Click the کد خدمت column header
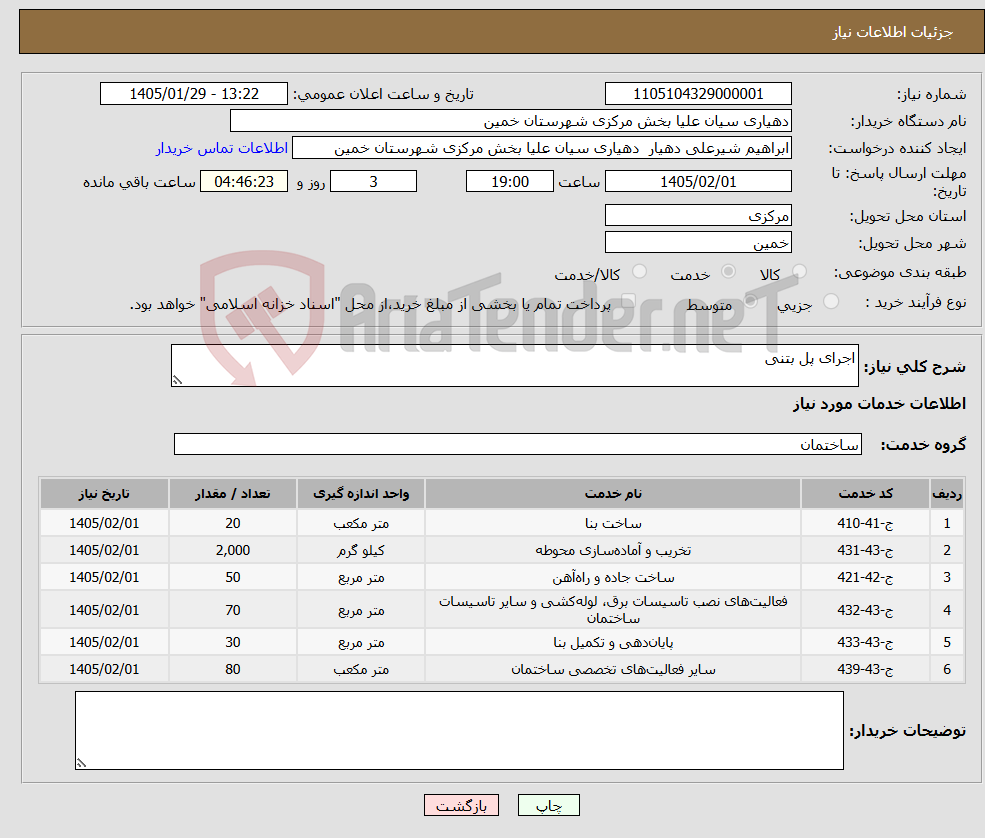Viewport: 985px width, 838px height. [865, 494]
